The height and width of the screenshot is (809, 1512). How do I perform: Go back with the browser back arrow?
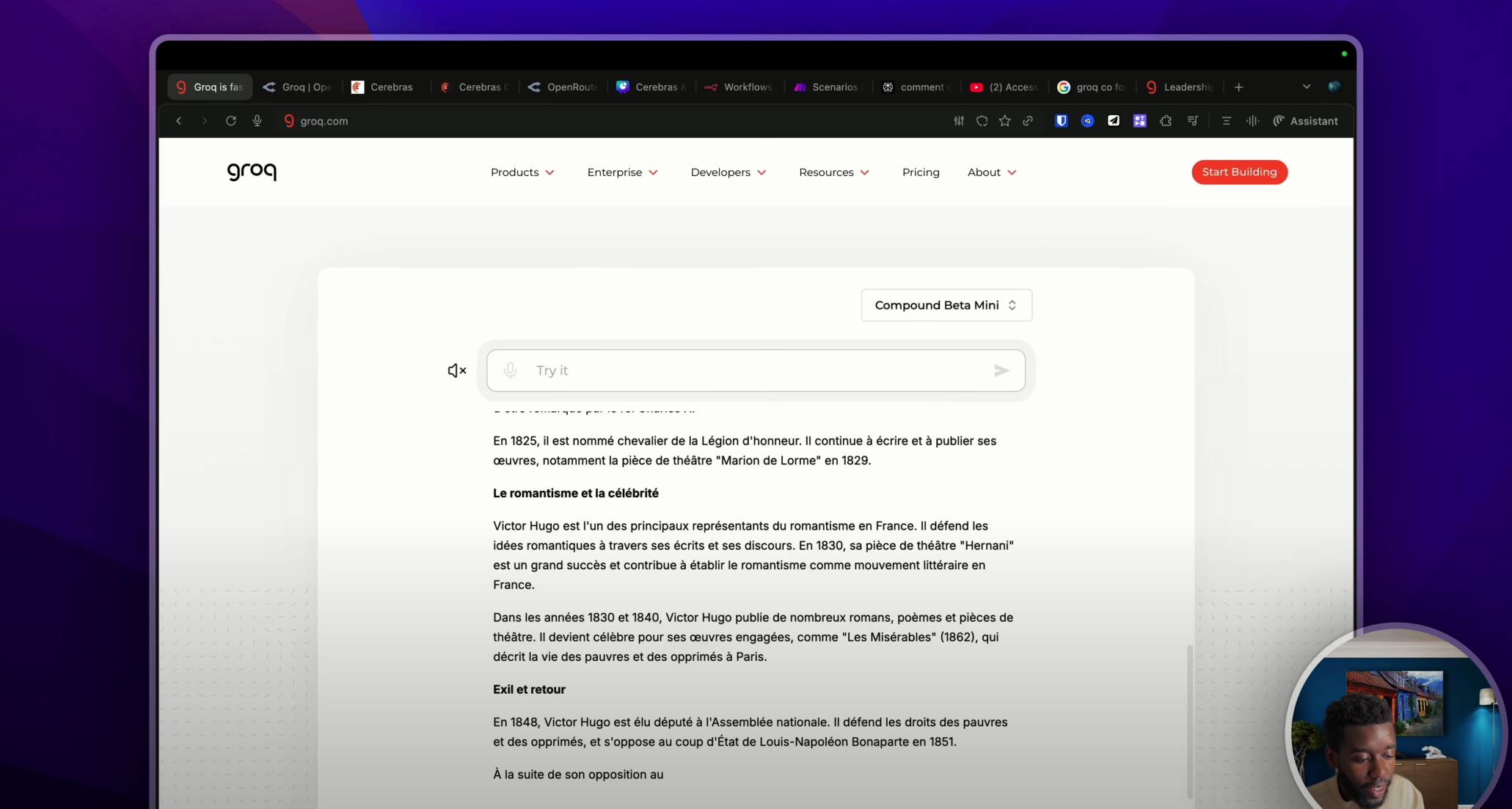178,121
